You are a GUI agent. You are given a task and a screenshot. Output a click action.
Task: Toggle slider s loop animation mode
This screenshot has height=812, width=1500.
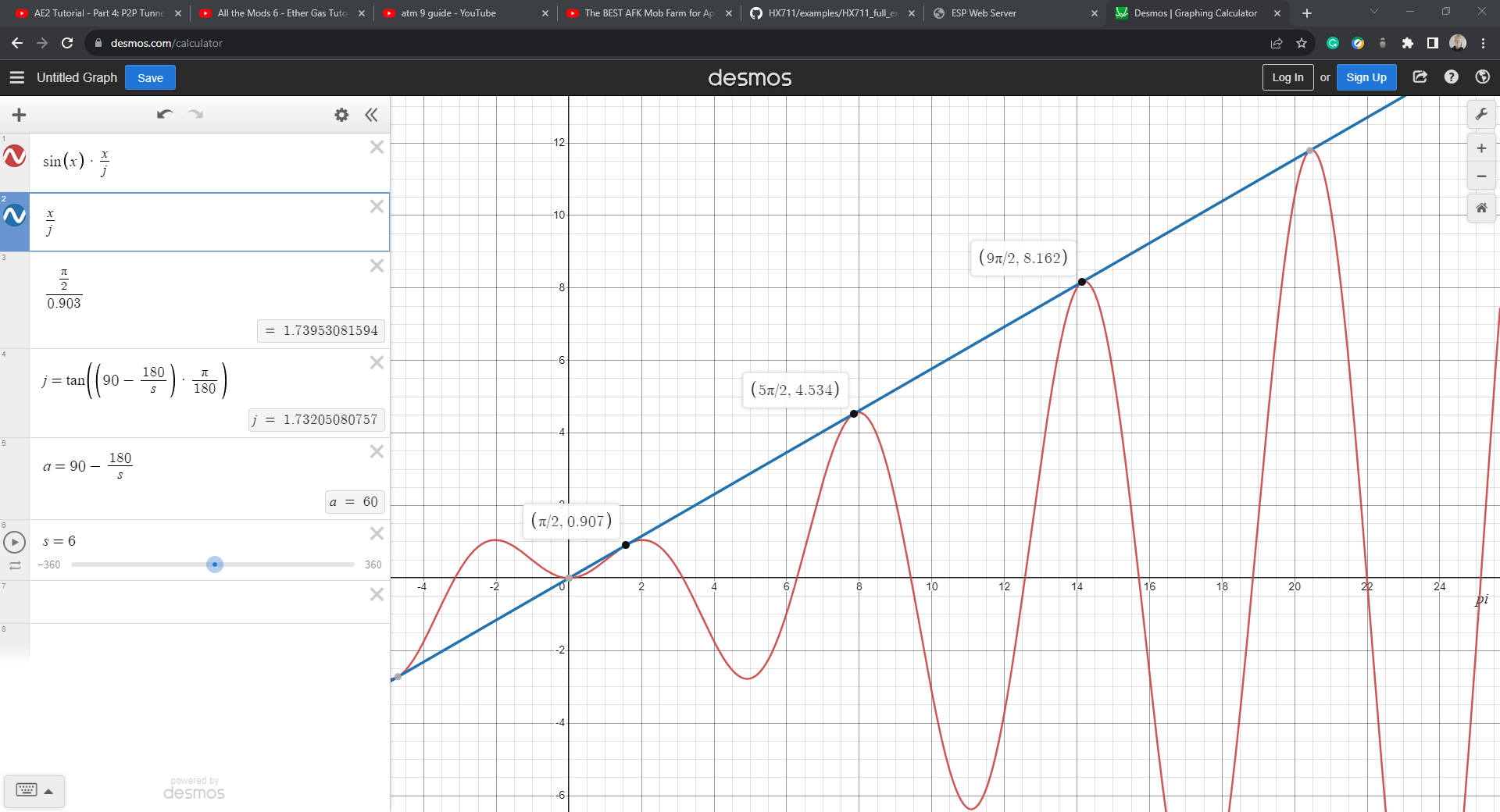coord(15,565)
